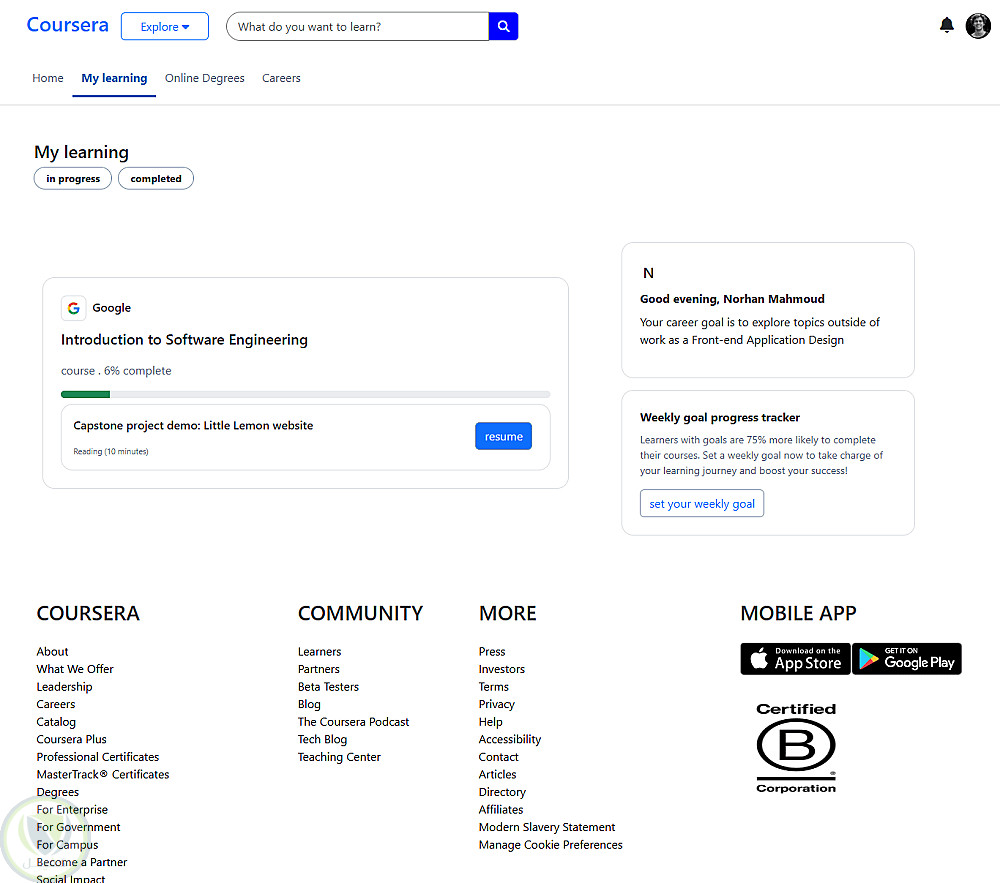The image size is (1000, 883).
Task: Open the Coursera Plus footer link
Action: click(71, 739)
